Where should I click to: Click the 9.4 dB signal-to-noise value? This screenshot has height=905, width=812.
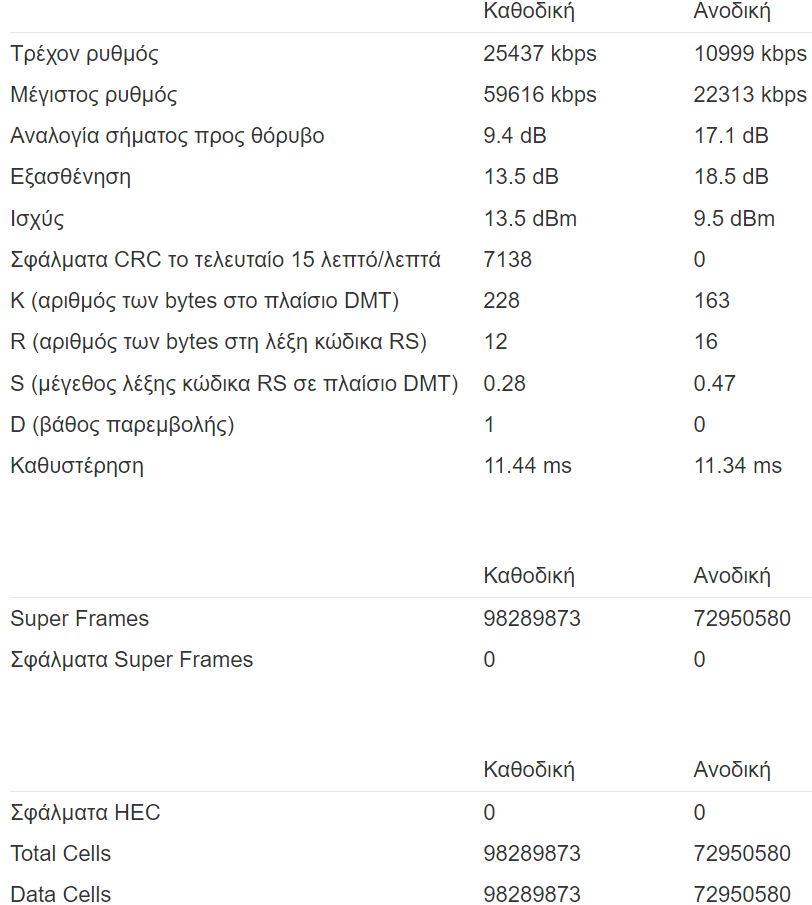515,136
